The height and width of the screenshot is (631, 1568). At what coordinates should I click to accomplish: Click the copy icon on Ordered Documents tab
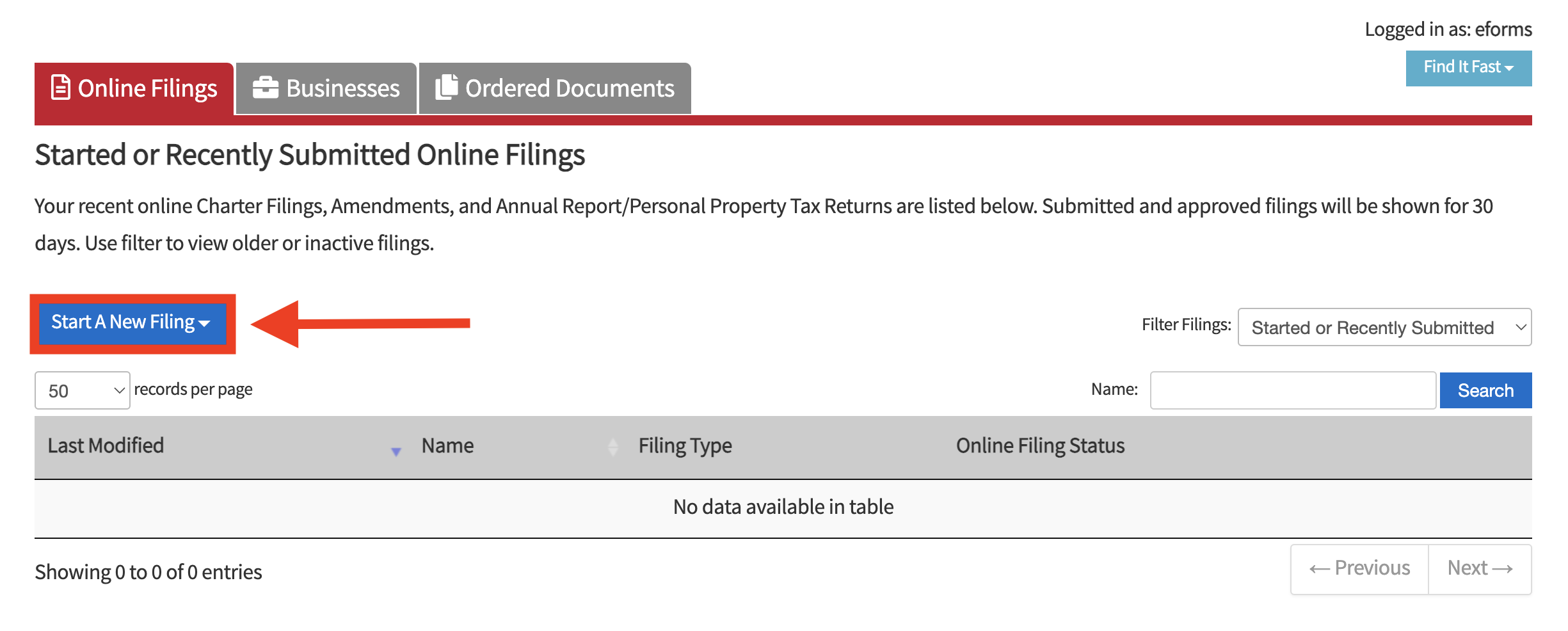pos(447,87)
